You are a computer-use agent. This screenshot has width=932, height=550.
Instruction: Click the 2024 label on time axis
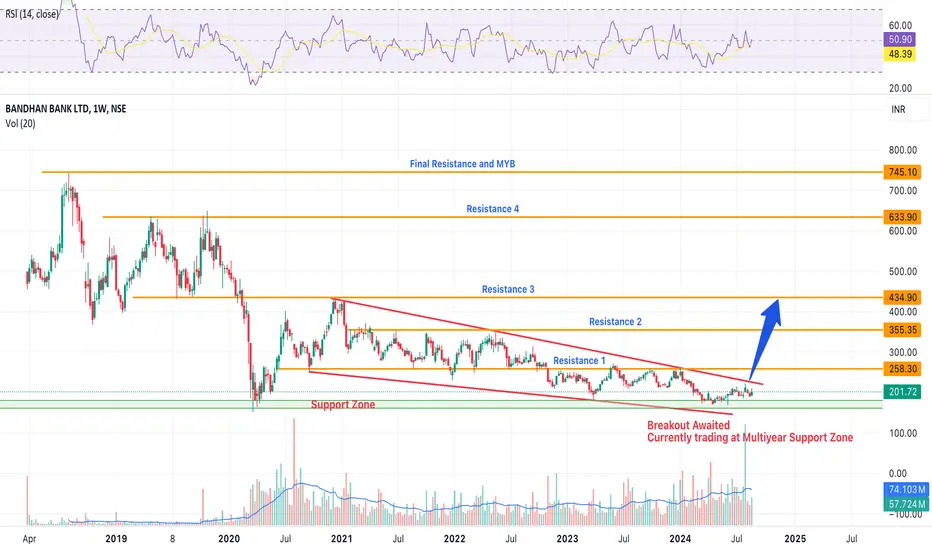(680, 539)
